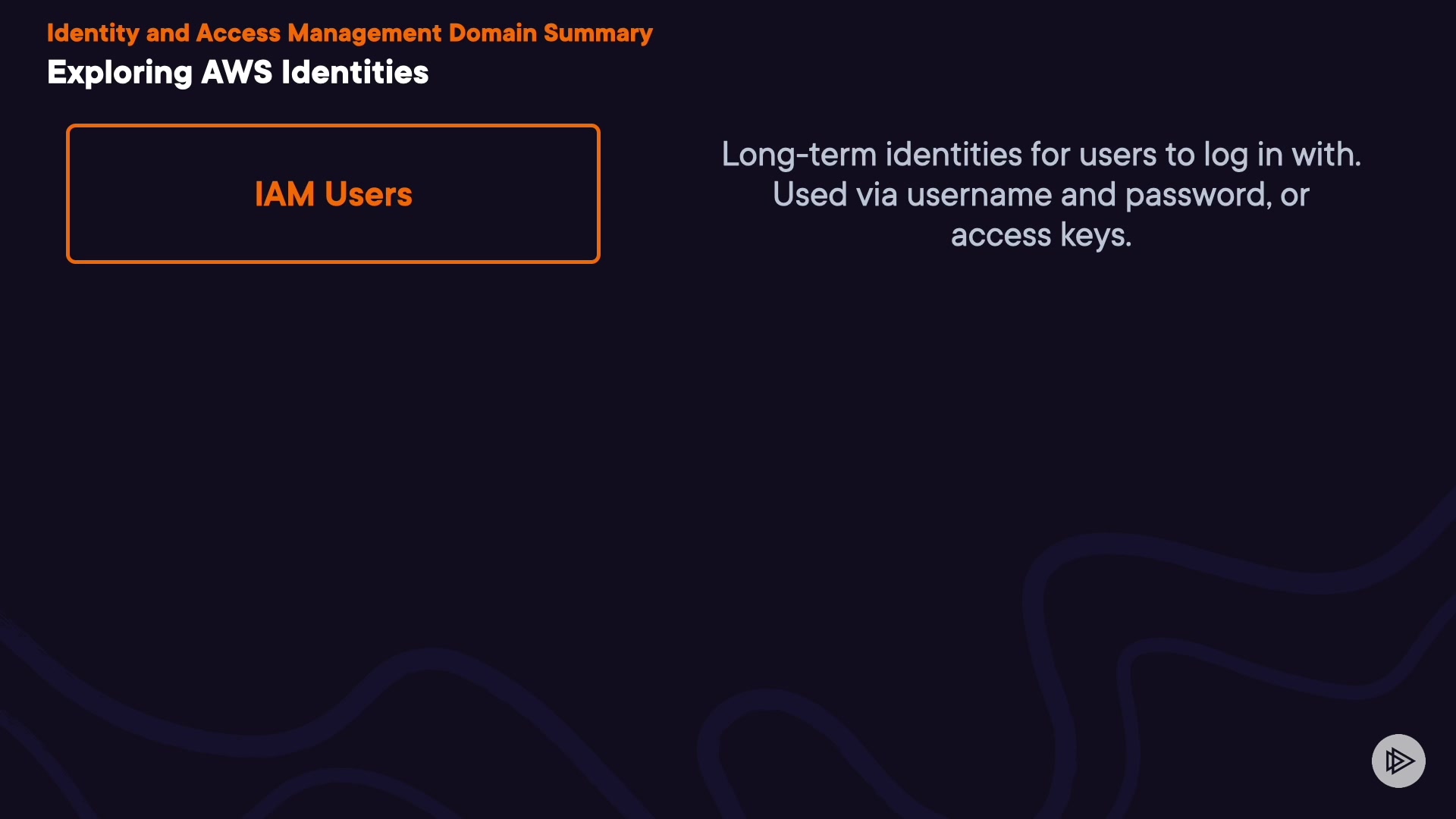This screenshot has height=819, width=1456.
Task: Click the word Access in the orange heading
Action: click(238, 33)
